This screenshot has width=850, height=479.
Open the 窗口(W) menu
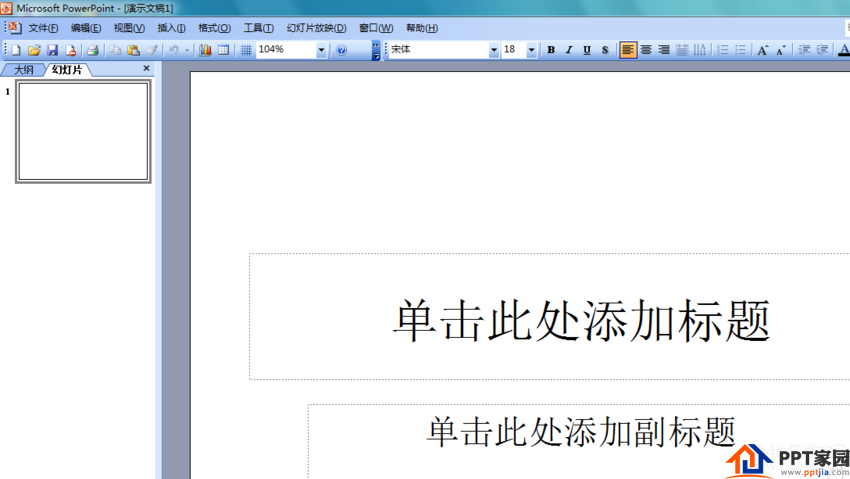coord(376,28)
